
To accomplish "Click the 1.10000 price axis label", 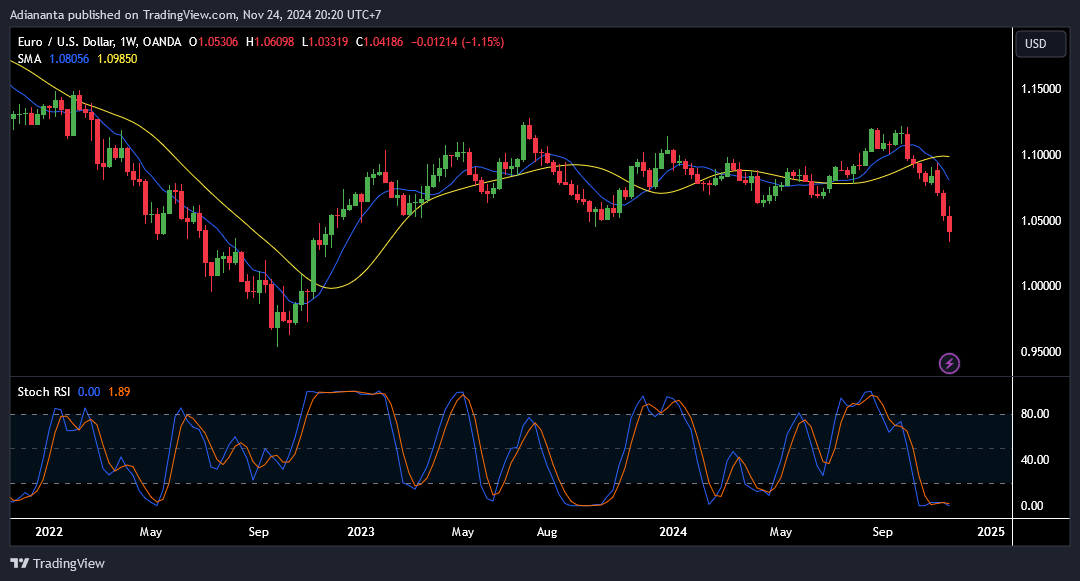I will pos(1041,155).
